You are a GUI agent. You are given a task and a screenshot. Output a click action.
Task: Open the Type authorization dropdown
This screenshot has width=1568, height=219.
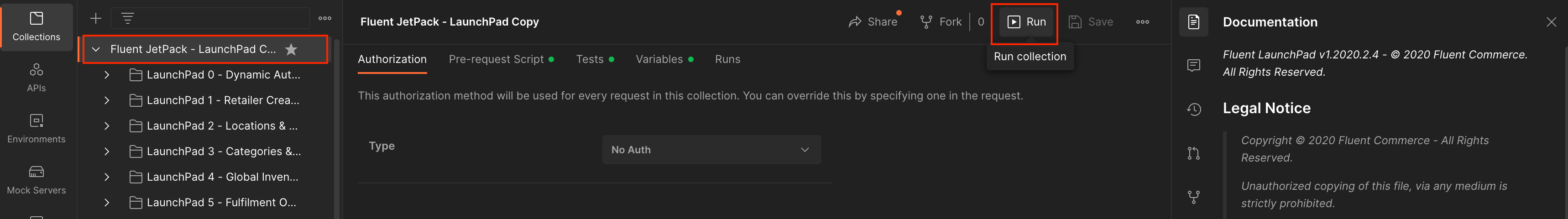pos(711,150)
